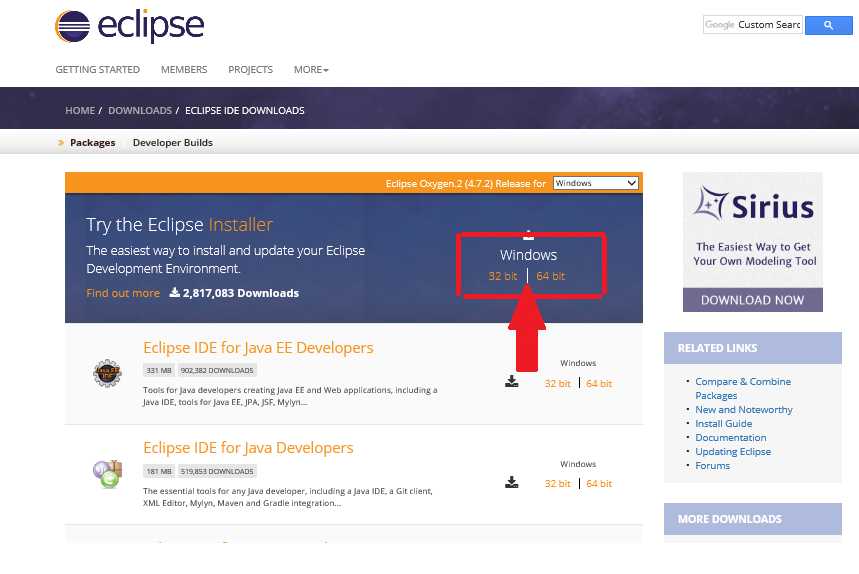Open Documentation link
Viewport: 859px width, 574px height.
tap(731, 438)
